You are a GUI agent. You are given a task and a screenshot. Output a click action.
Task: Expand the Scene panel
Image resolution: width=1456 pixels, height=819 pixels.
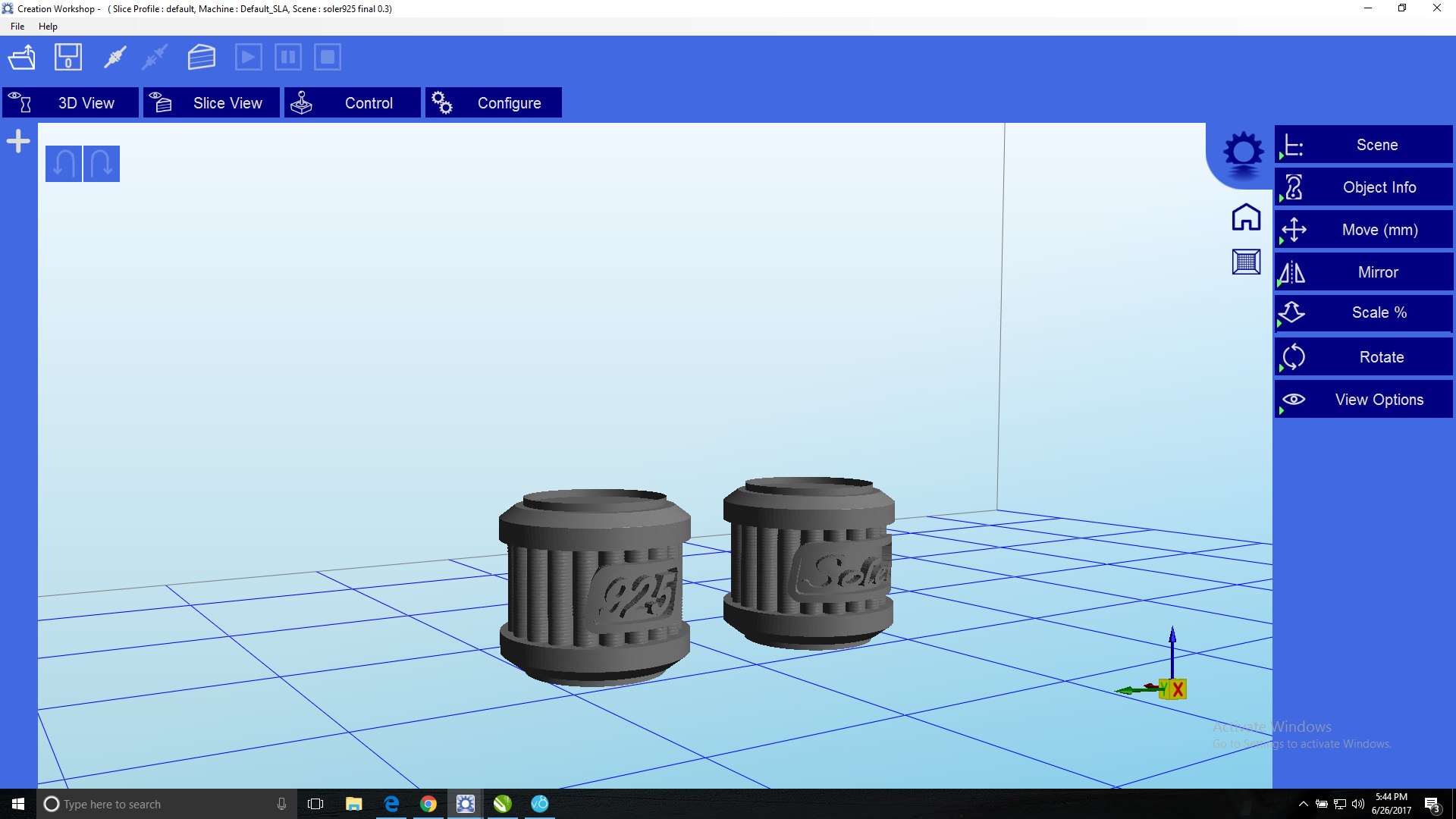(1363, 145)
